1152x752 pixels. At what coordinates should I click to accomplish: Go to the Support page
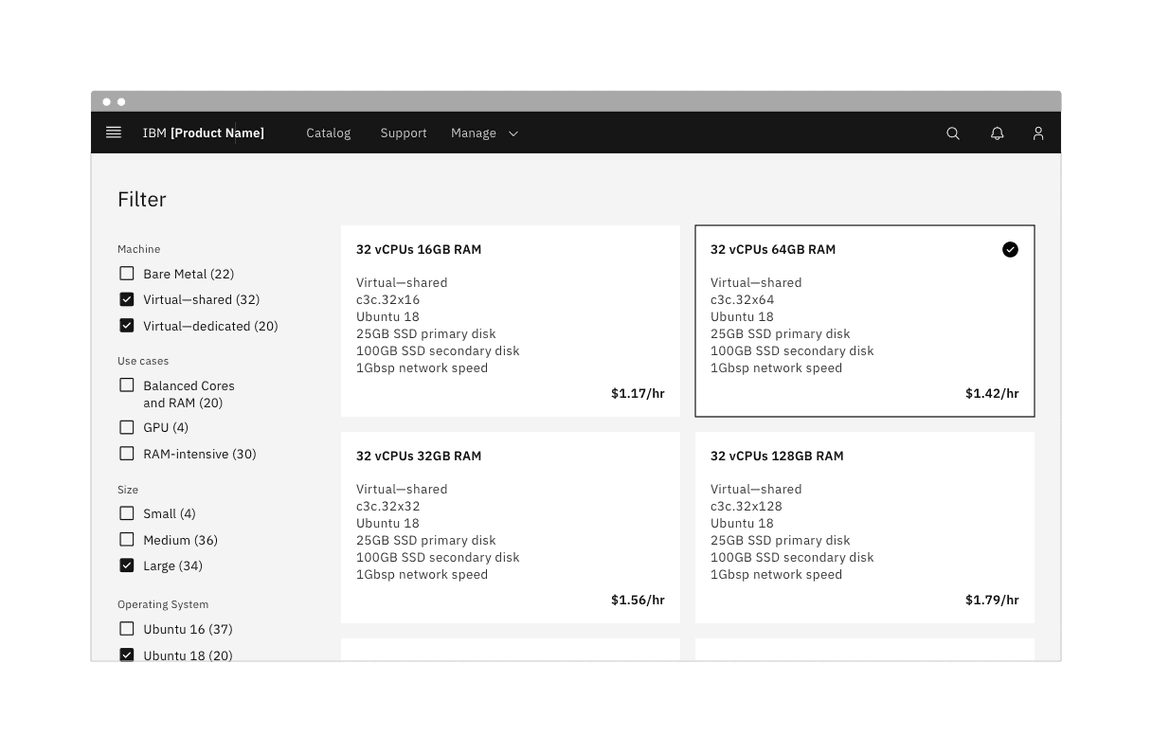[403, 132]
